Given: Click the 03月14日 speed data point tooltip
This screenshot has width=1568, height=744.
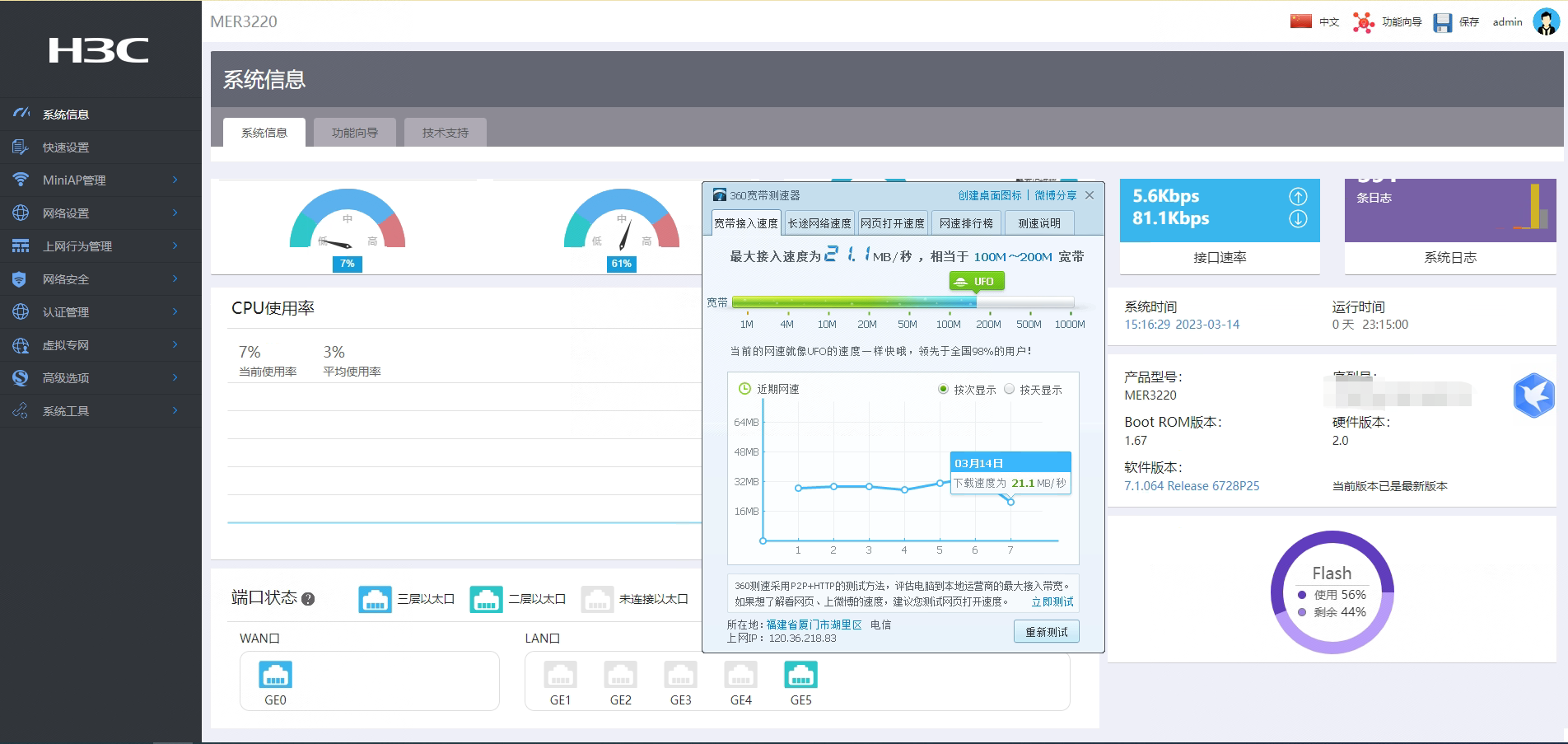Looking at the screenshot, I should pyautogui.click(x=1011, y=473).
